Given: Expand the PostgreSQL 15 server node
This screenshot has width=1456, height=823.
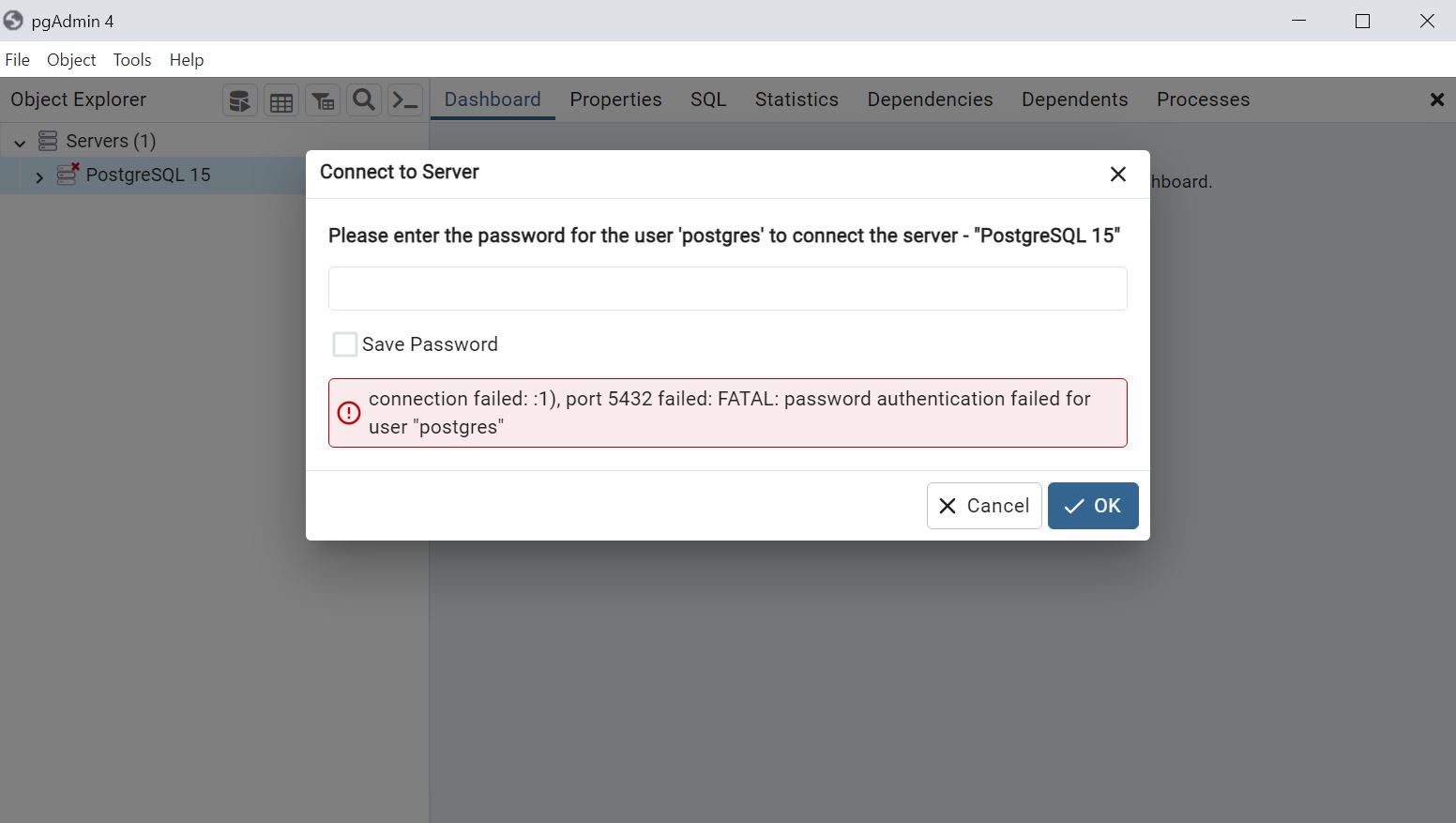Looking at the screenshot, I should coord(38,176).
